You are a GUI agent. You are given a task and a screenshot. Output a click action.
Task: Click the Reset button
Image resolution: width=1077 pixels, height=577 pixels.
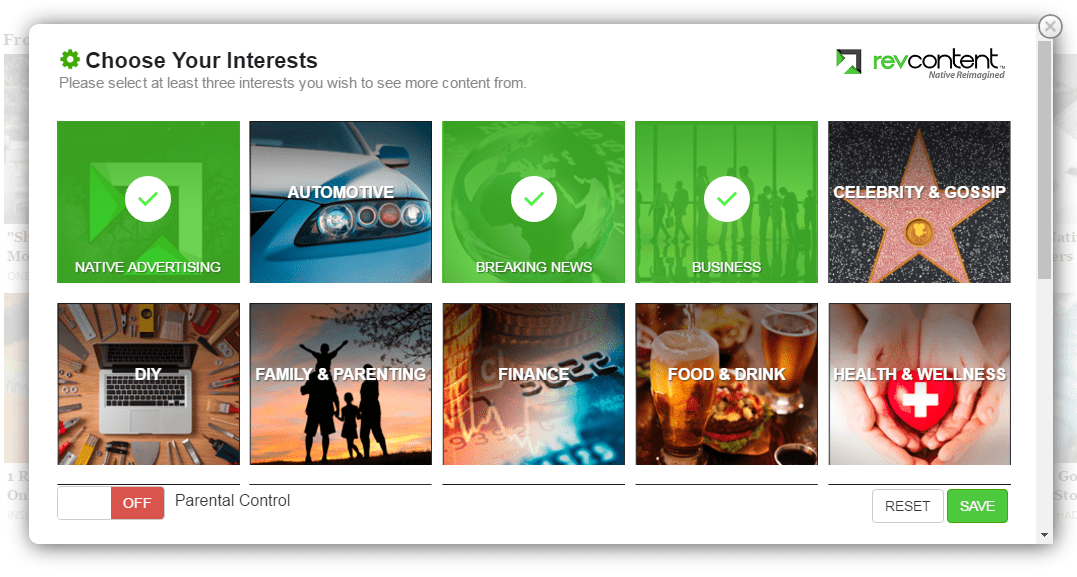coord(907,506)
